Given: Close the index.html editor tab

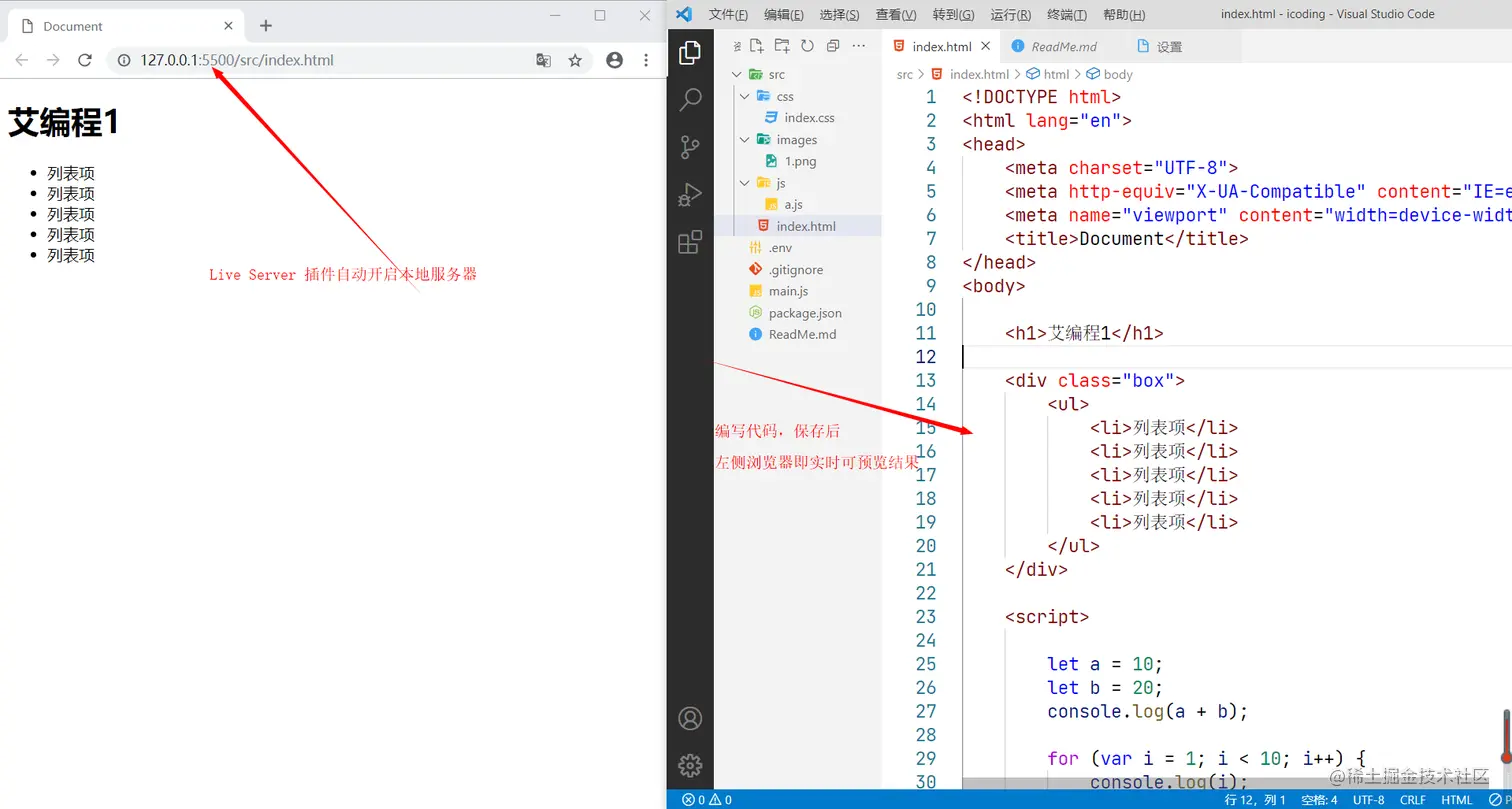Looking at the screenshot, I should click(986, 46).
